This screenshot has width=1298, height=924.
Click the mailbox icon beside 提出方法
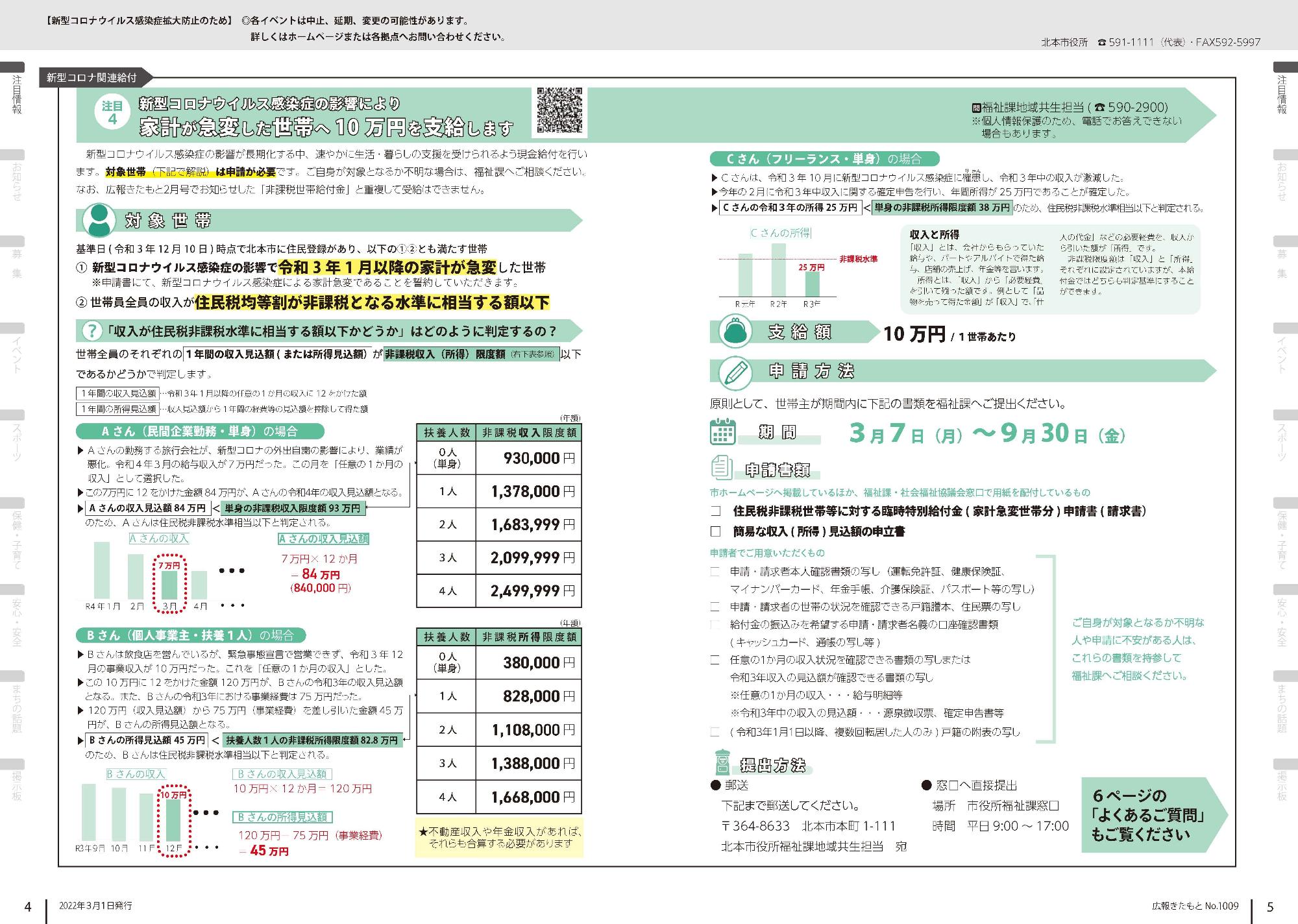click(x=722, y=763)
